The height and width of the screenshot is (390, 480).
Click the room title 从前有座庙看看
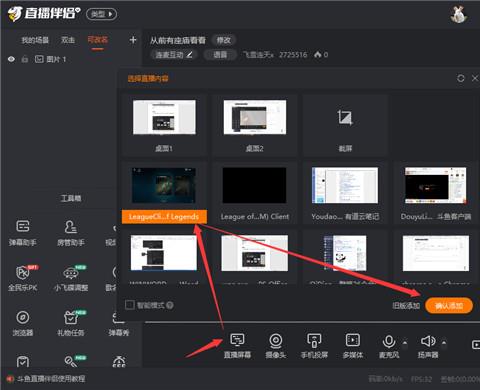click(178, 40)
